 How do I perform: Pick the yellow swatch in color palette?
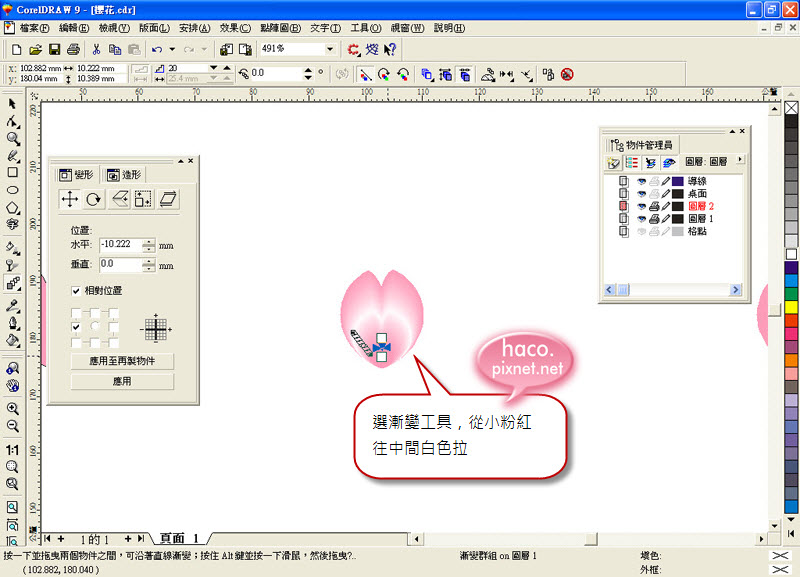coord(791,307)
